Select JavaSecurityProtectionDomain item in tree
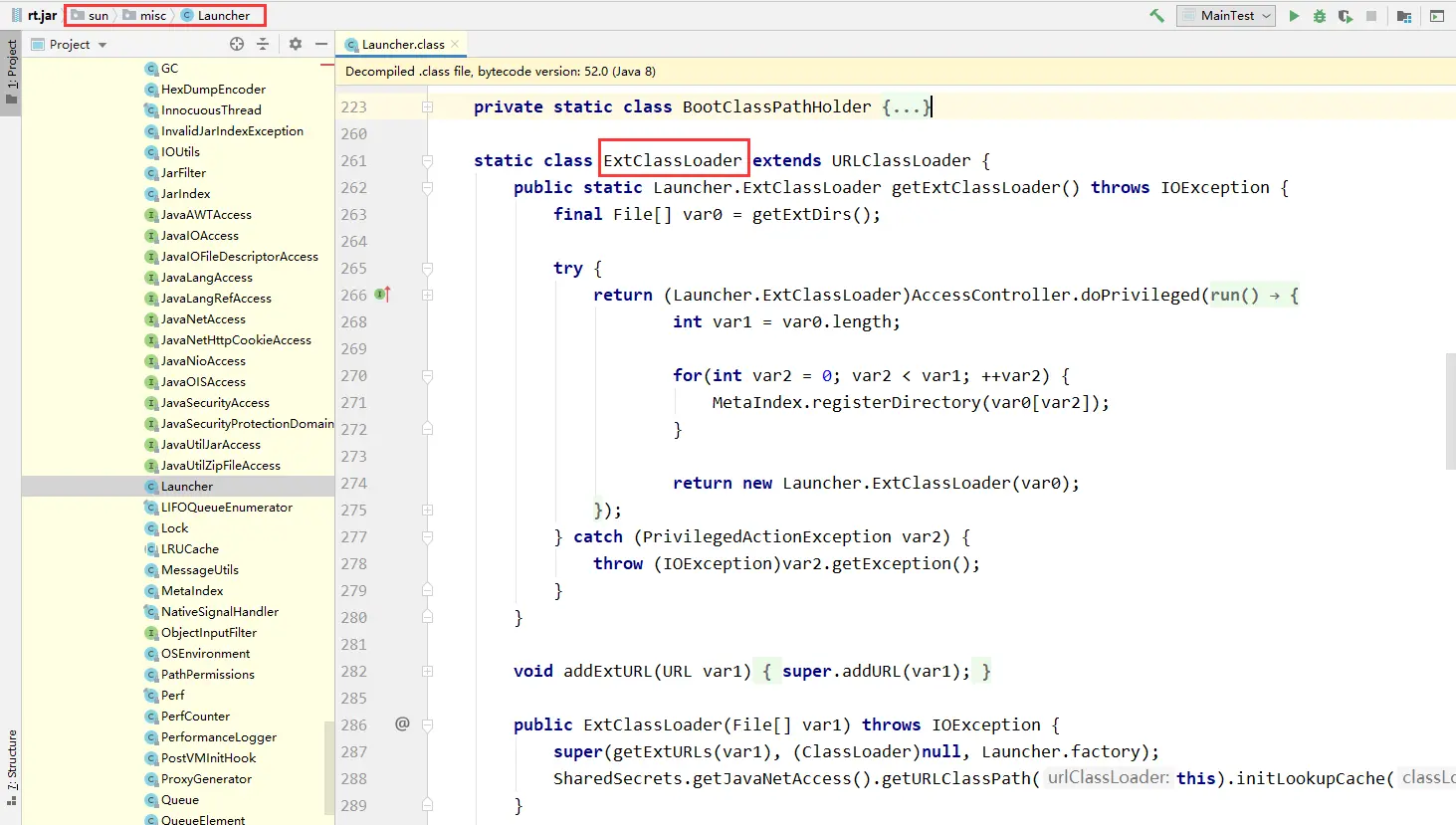The width and height of the screenshot is (1456, 825). (x=247, y=423)
